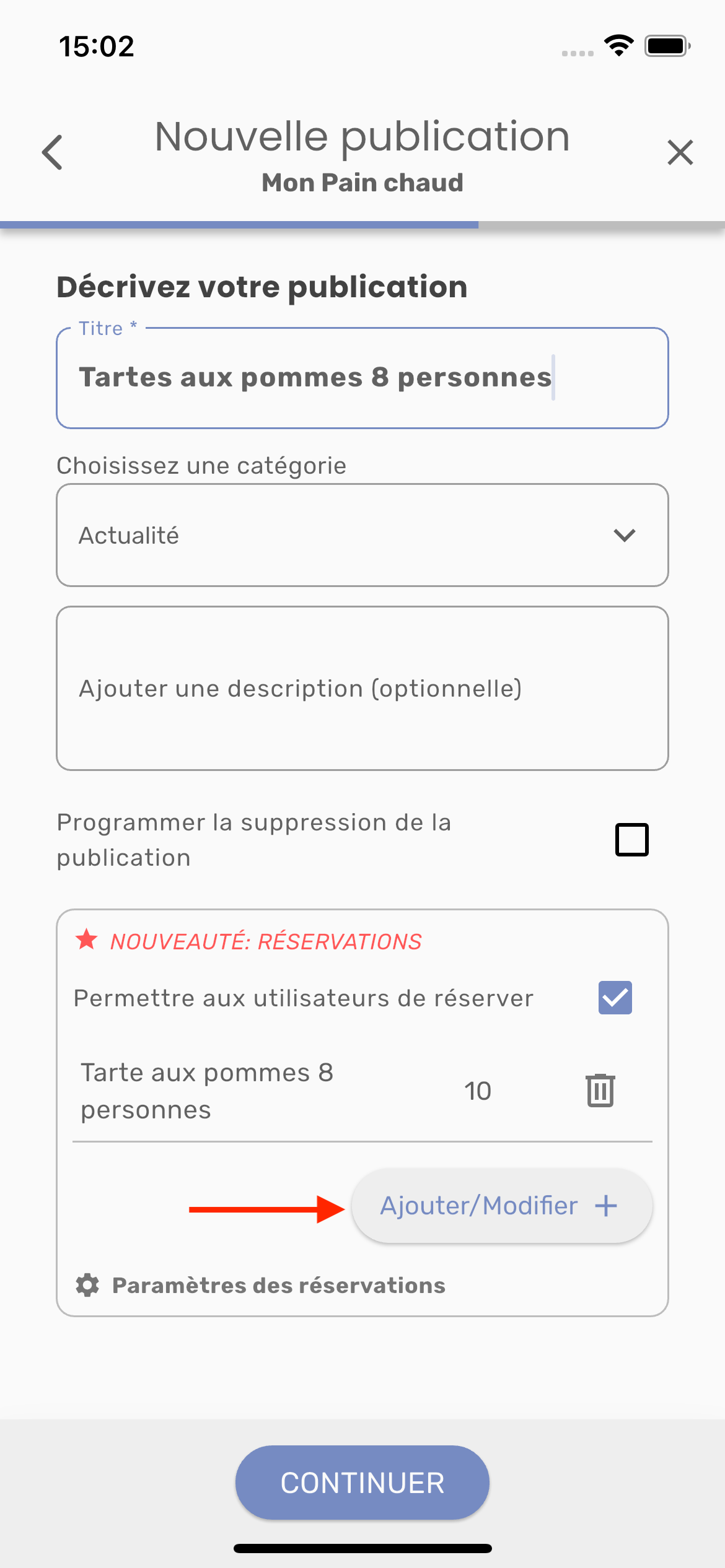Click the publication progress bar
The height and width of the screenshot is (1568, 725).
[362, 225]
